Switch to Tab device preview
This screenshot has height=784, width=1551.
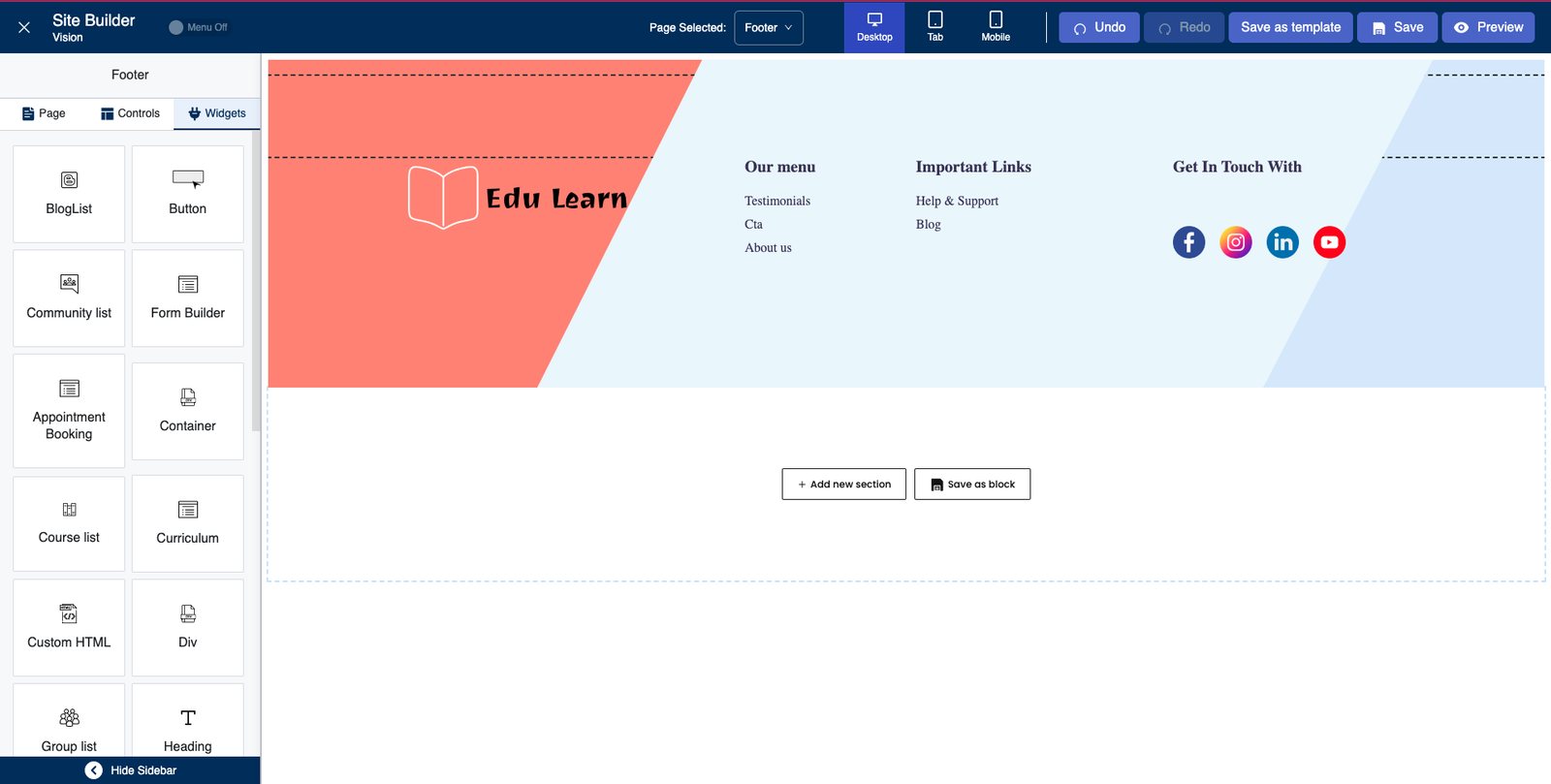coord(934,27)
